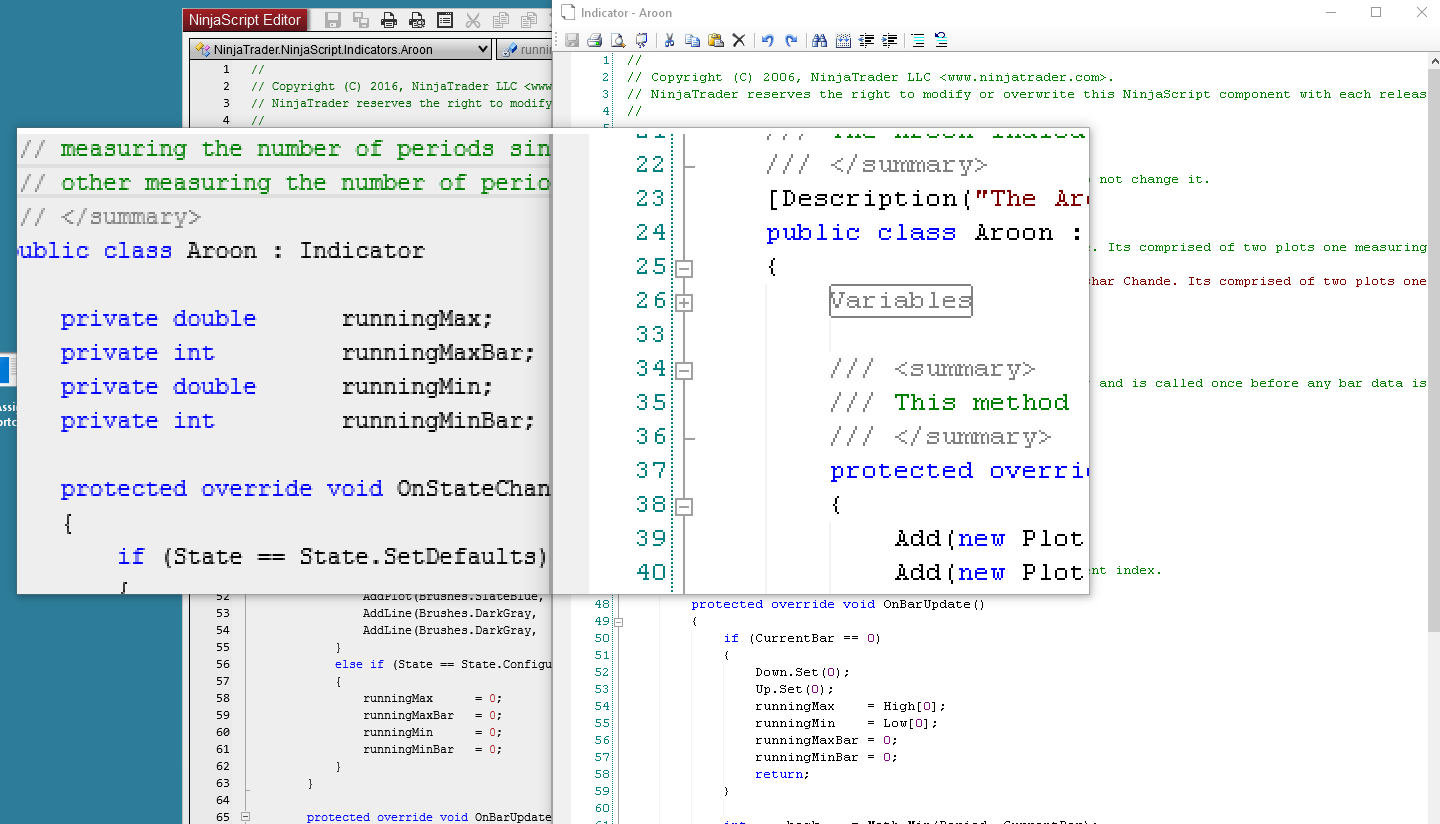Click the Comment Selection lines icon
This screenshot has width=1440, height=824.
tap(918, 40)
